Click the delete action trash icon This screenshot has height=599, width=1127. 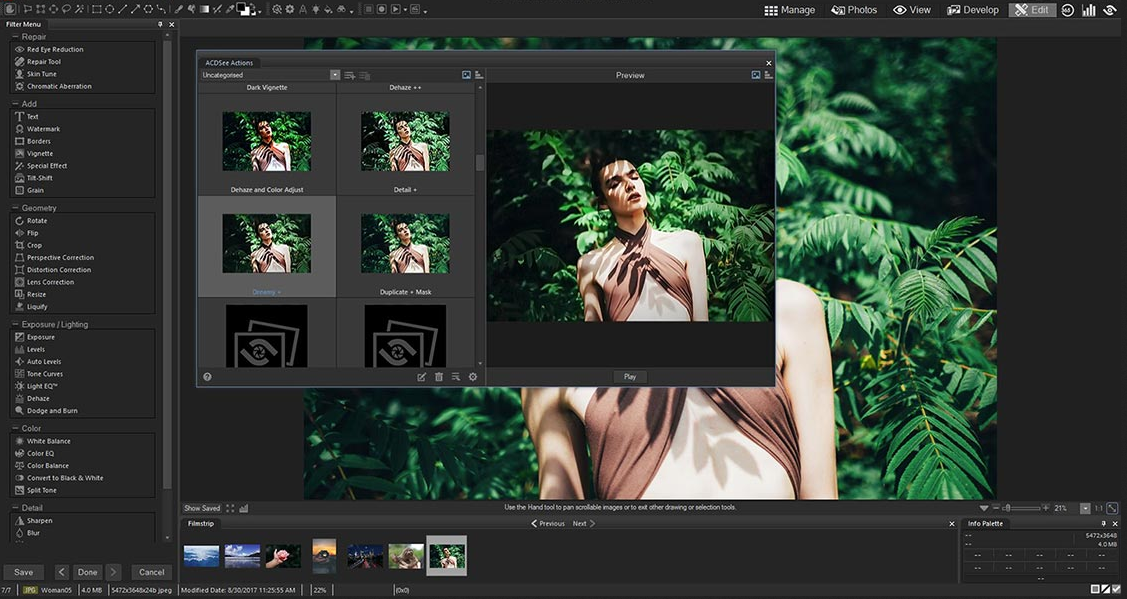pos(438,377)
